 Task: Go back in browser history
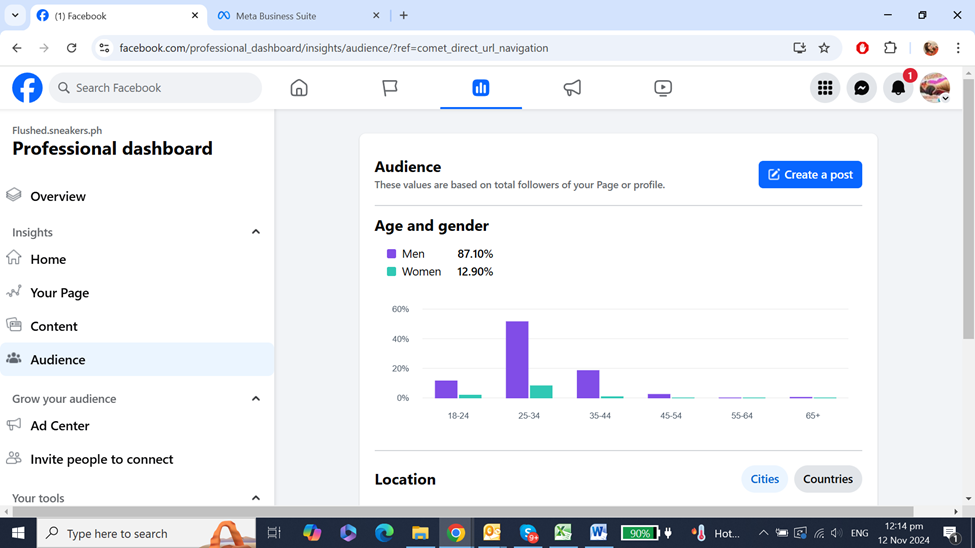pos(17,48)
